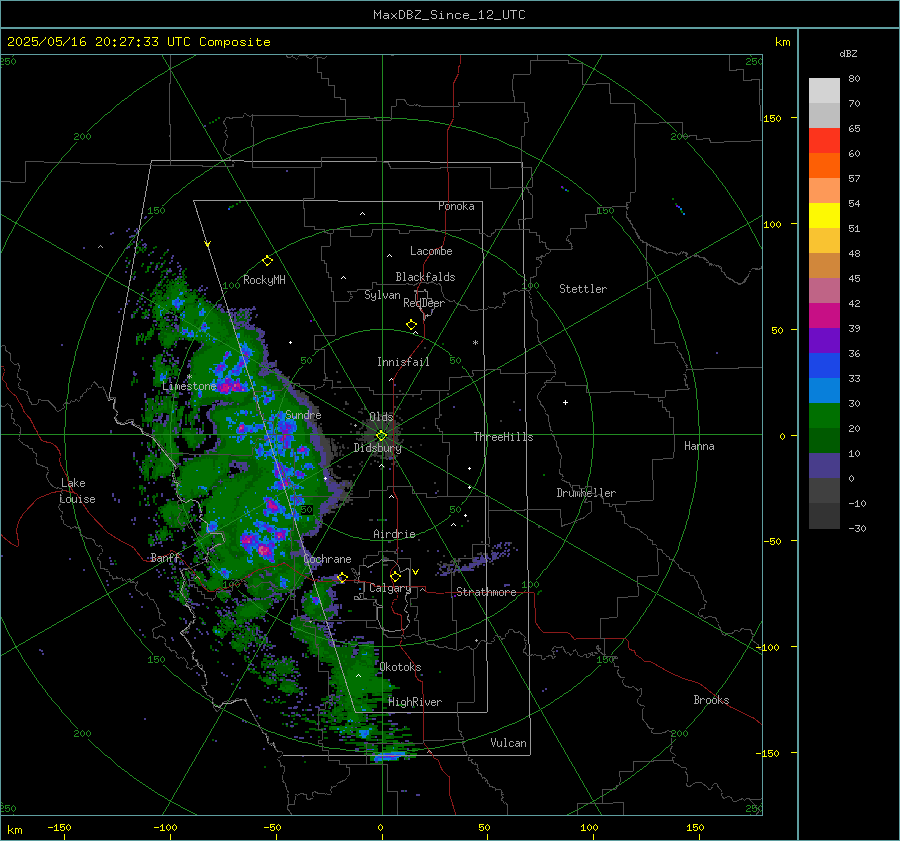Select the bright green 20-30 dBZ legend swatch
The width and height of the screenshot is (900, 841).
(x=824, y=416)
